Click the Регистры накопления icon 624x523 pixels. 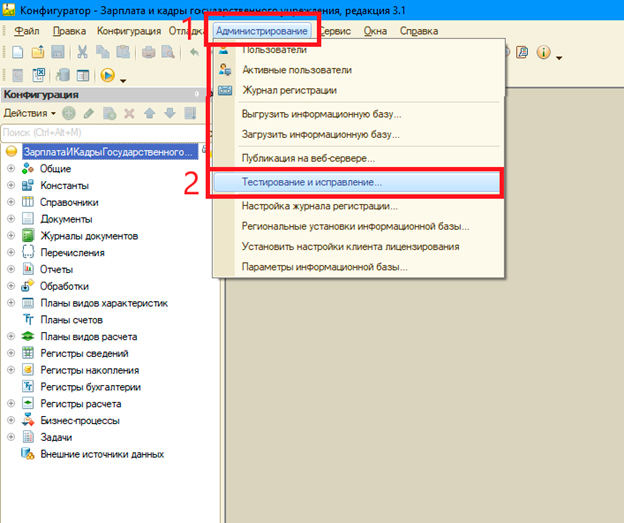pos(28,370)
